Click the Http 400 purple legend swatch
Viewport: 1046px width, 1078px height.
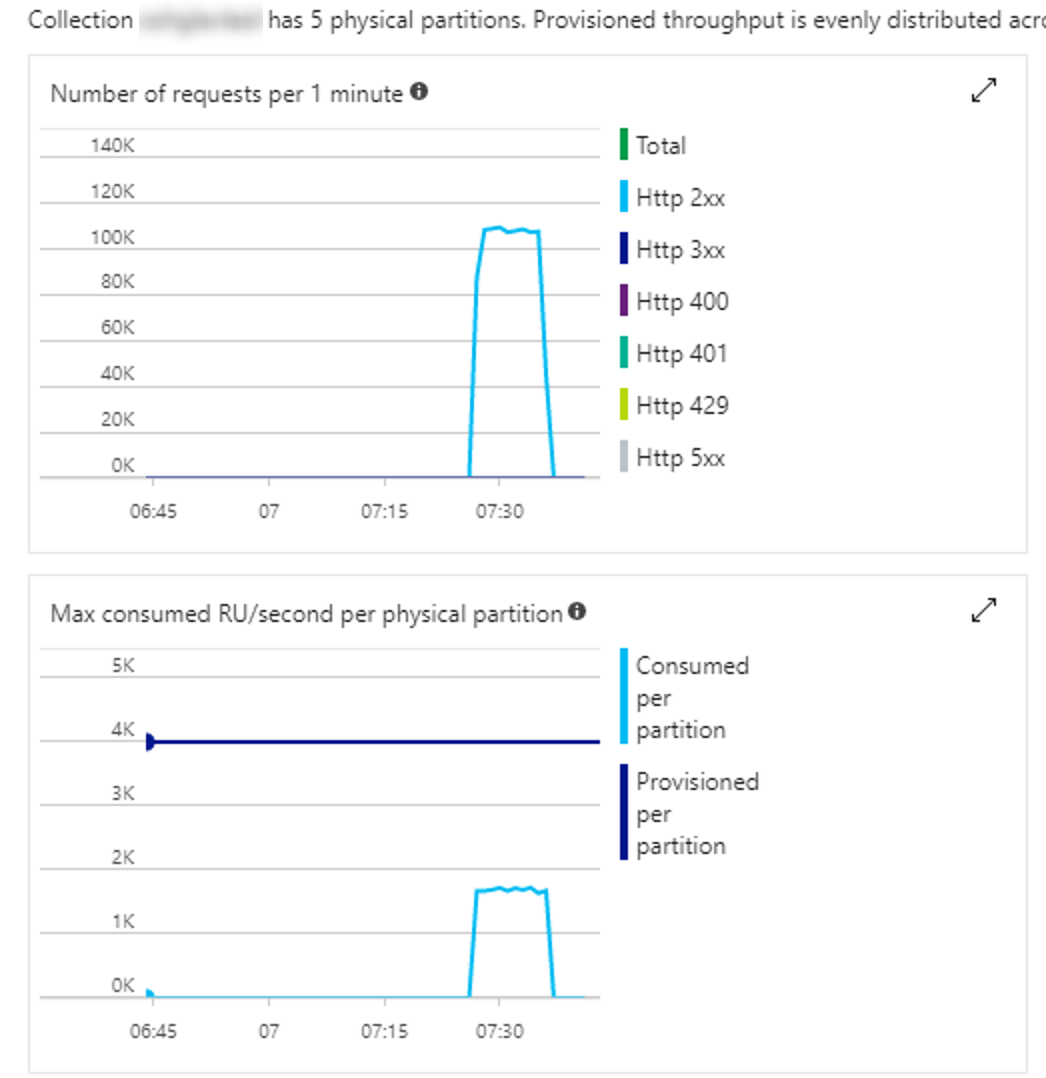624,301
